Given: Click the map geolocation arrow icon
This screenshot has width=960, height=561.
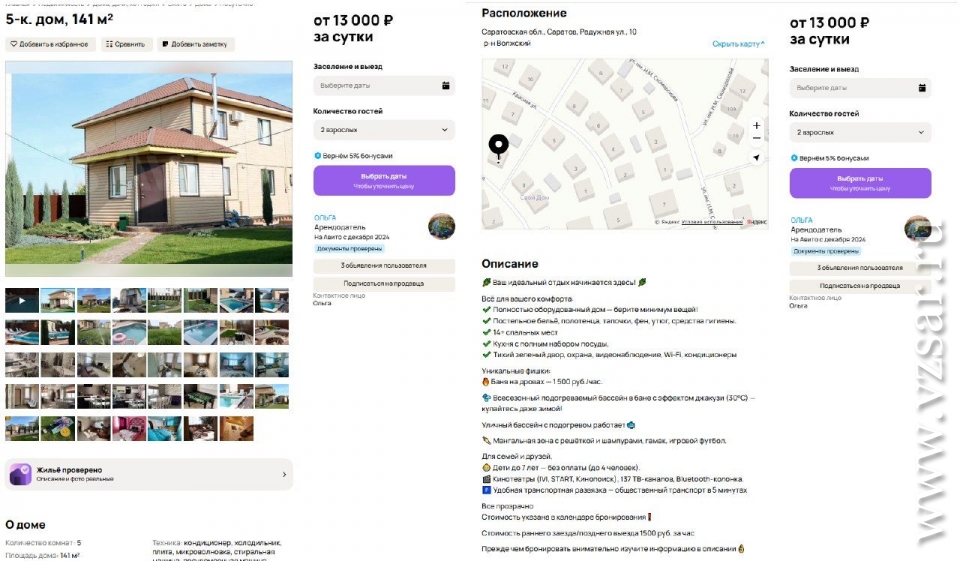Looking at the screenshot, I should tap(757, 157).
